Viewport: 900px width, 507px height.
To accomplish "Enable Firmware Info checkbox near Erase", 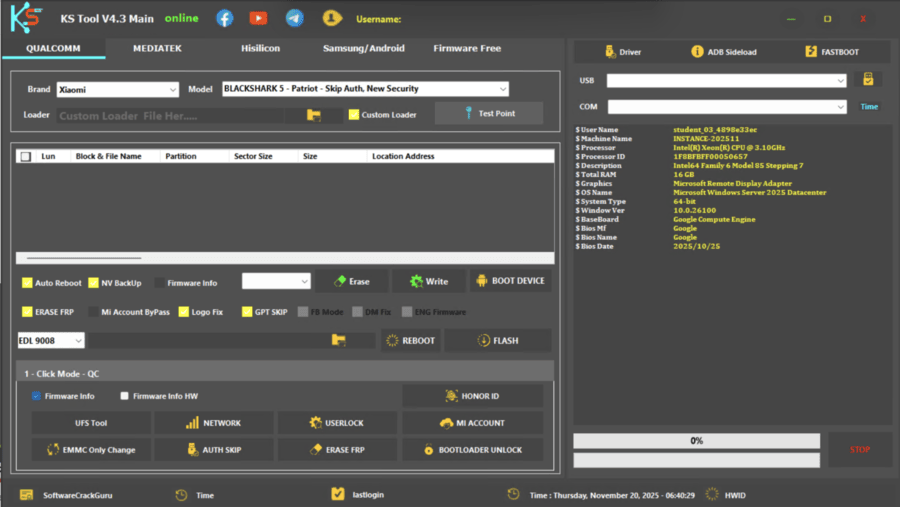I will click(x=160, y=282).
